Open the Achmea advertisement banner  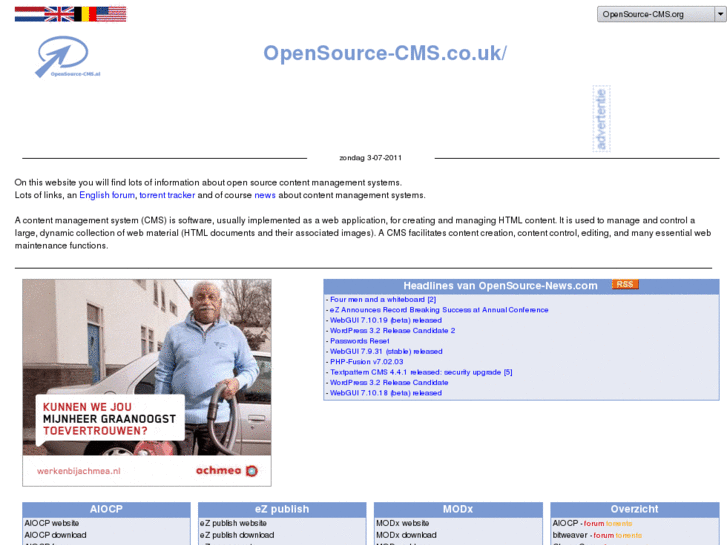(147, 383)
